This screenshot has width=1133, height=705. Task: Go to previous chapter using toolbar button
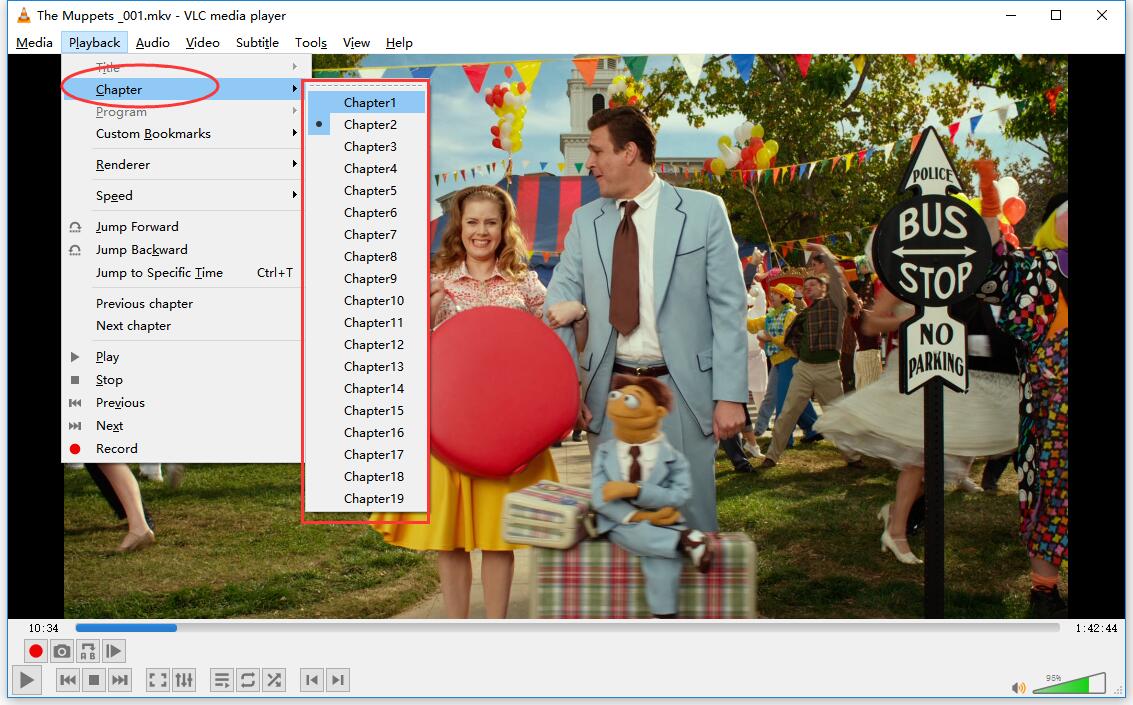311,680
